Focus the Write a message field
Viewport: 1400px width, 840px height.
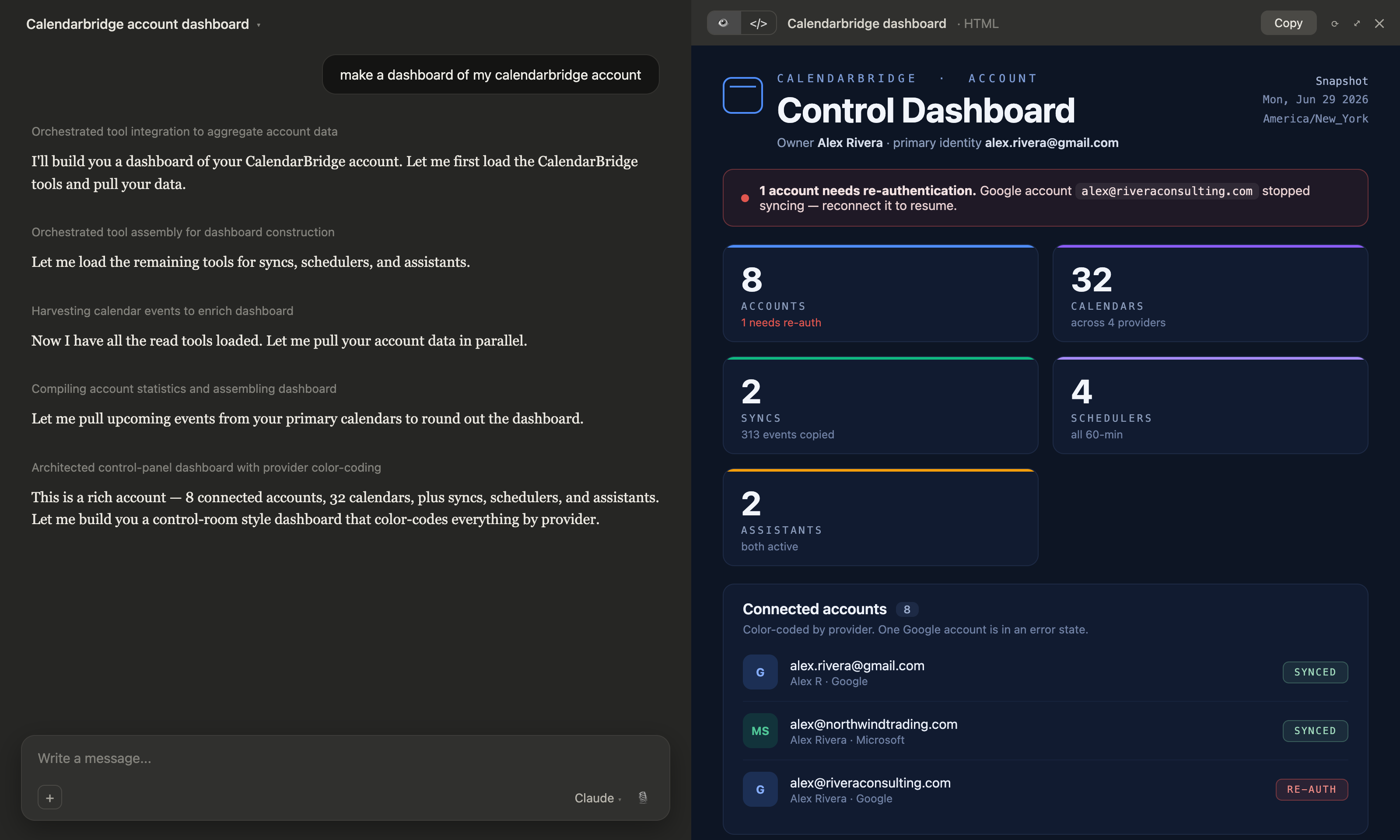tap(345, 759)
